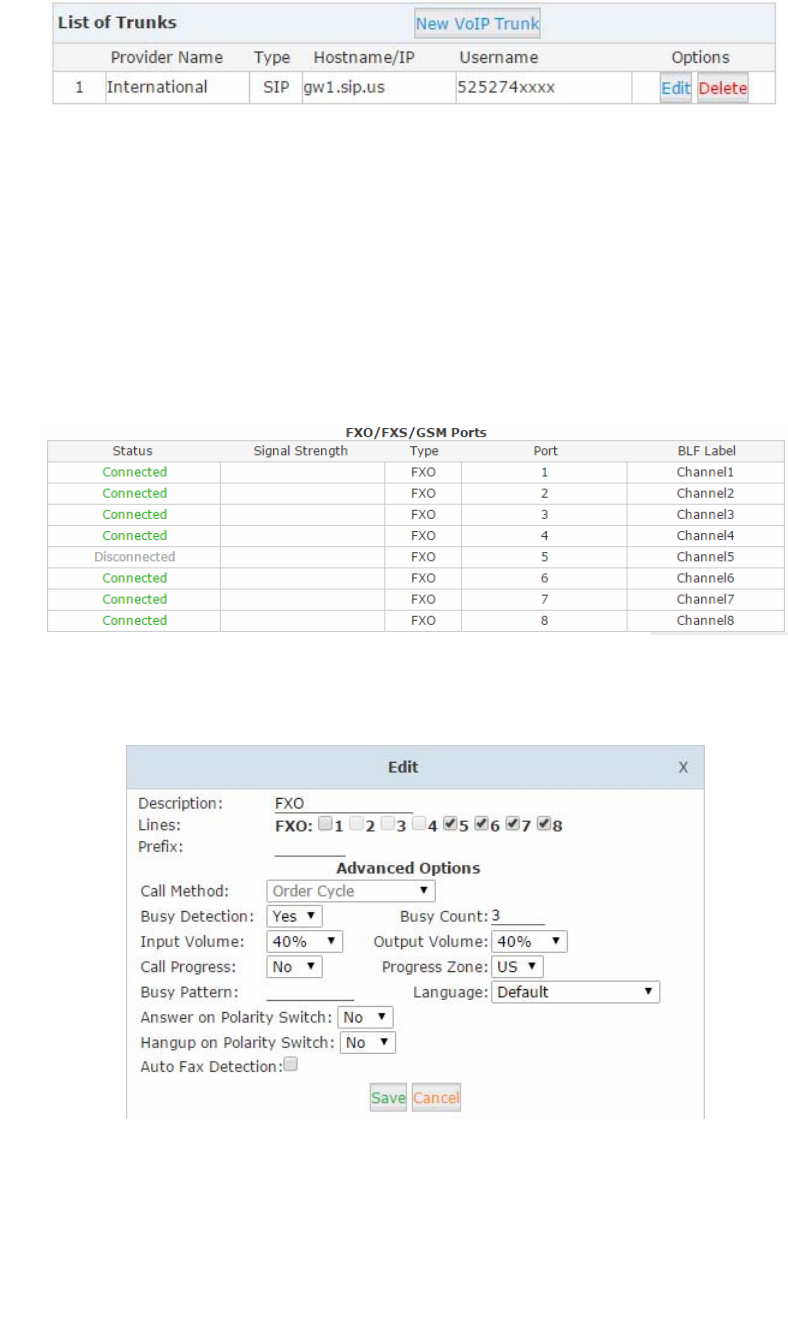Uncheck FXO line 7 checkbox

point(512,825)
